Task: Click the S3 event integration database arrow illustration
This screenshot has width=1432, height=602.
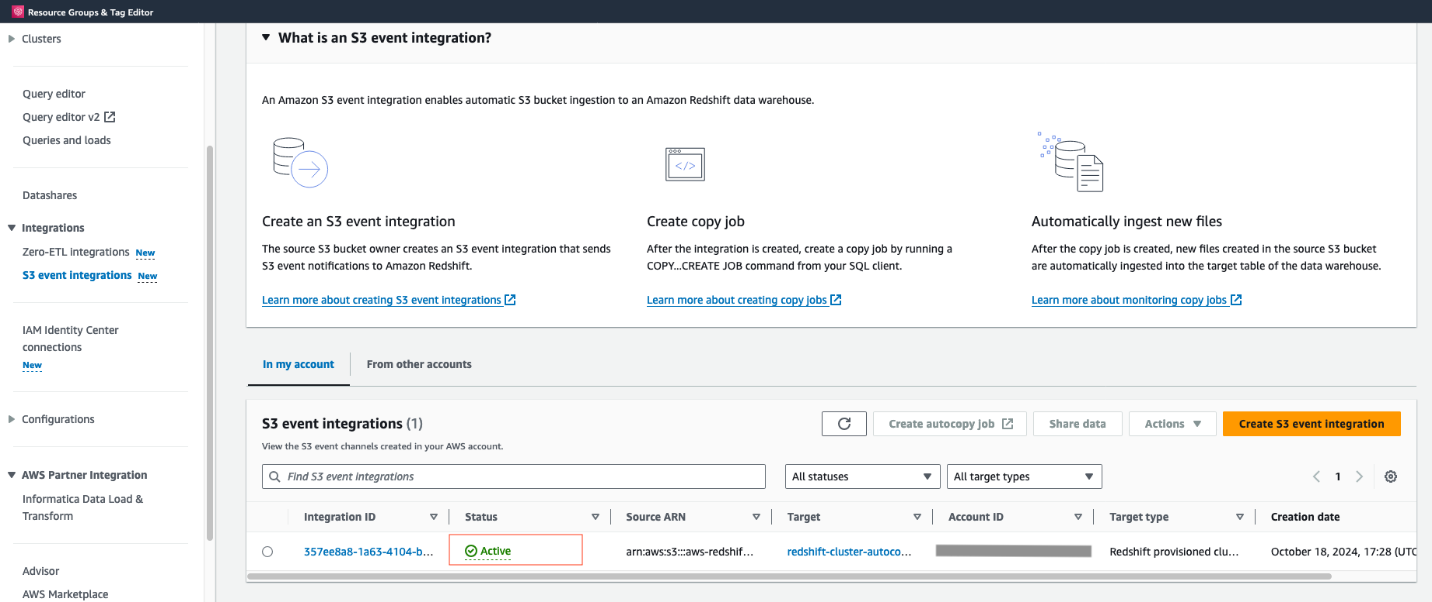Action: point(300,162)
